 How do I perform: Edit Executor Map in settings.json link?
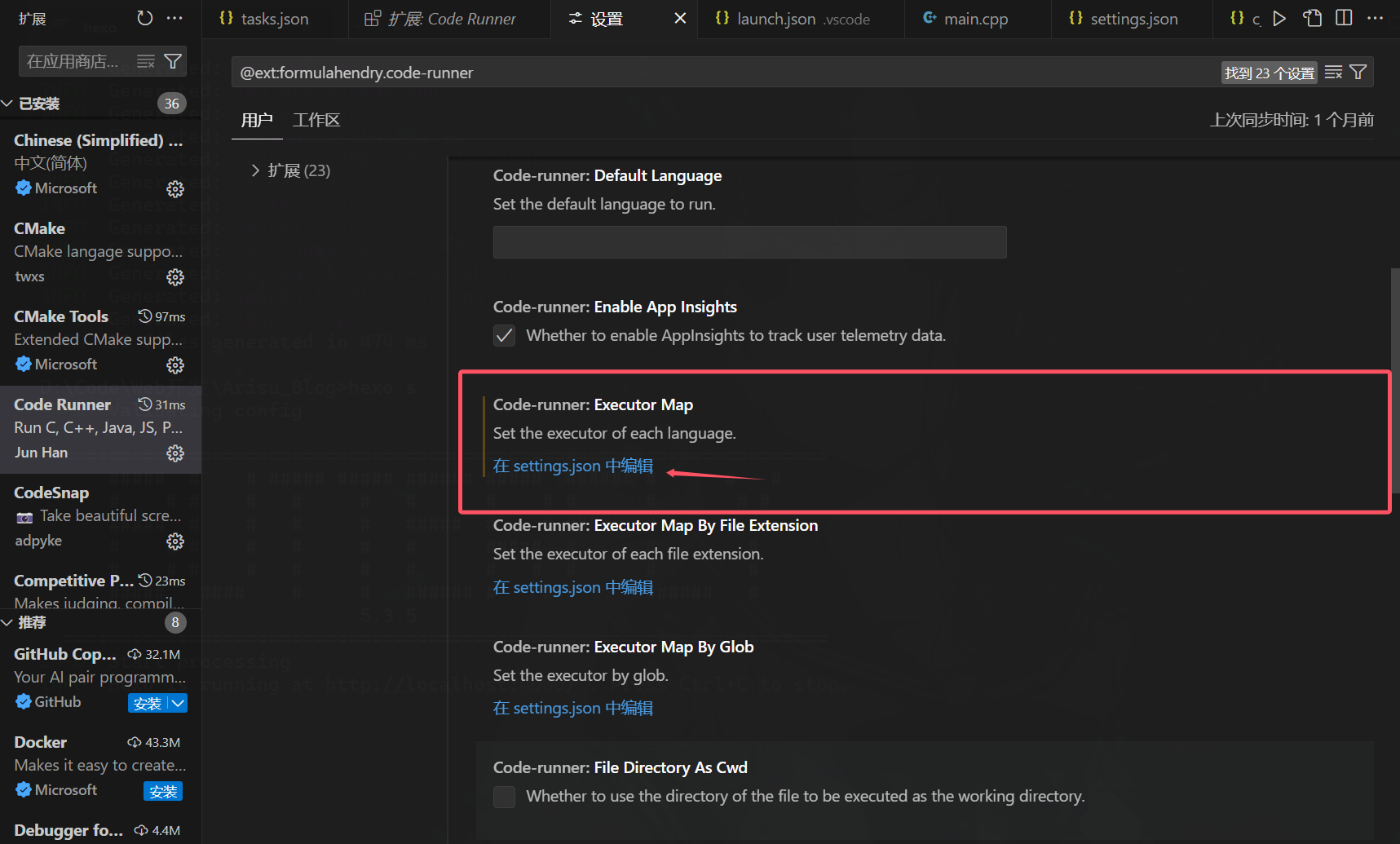coord(573,466)
